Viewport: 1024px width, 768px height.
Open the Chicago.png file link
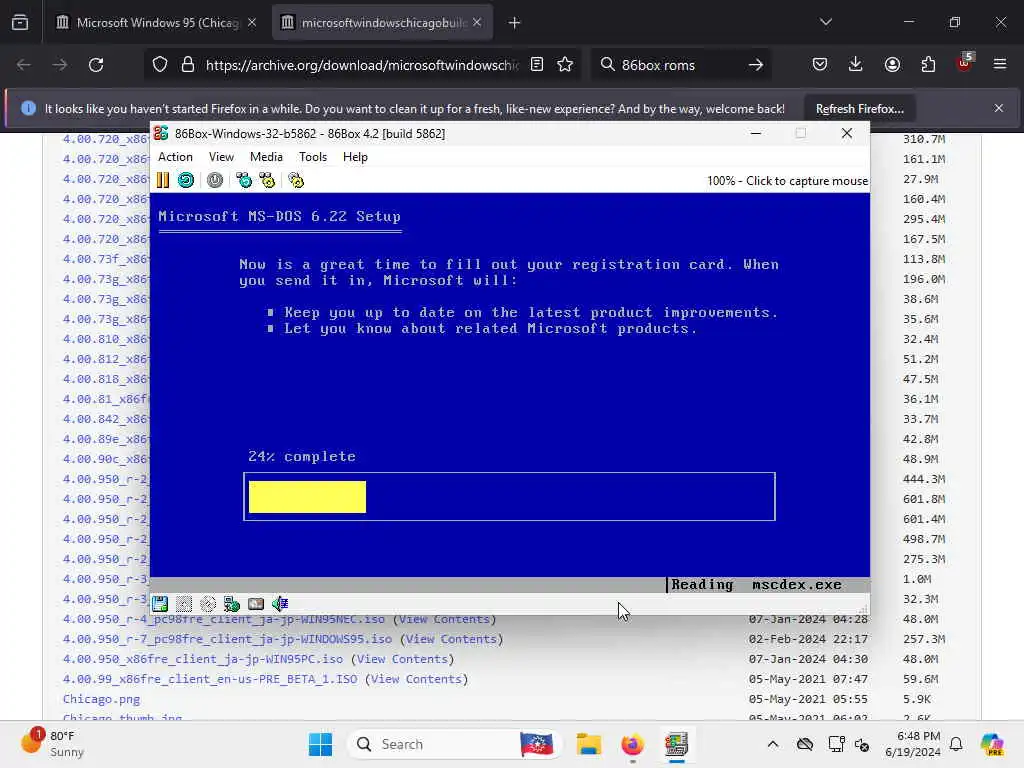coord(101,699)
